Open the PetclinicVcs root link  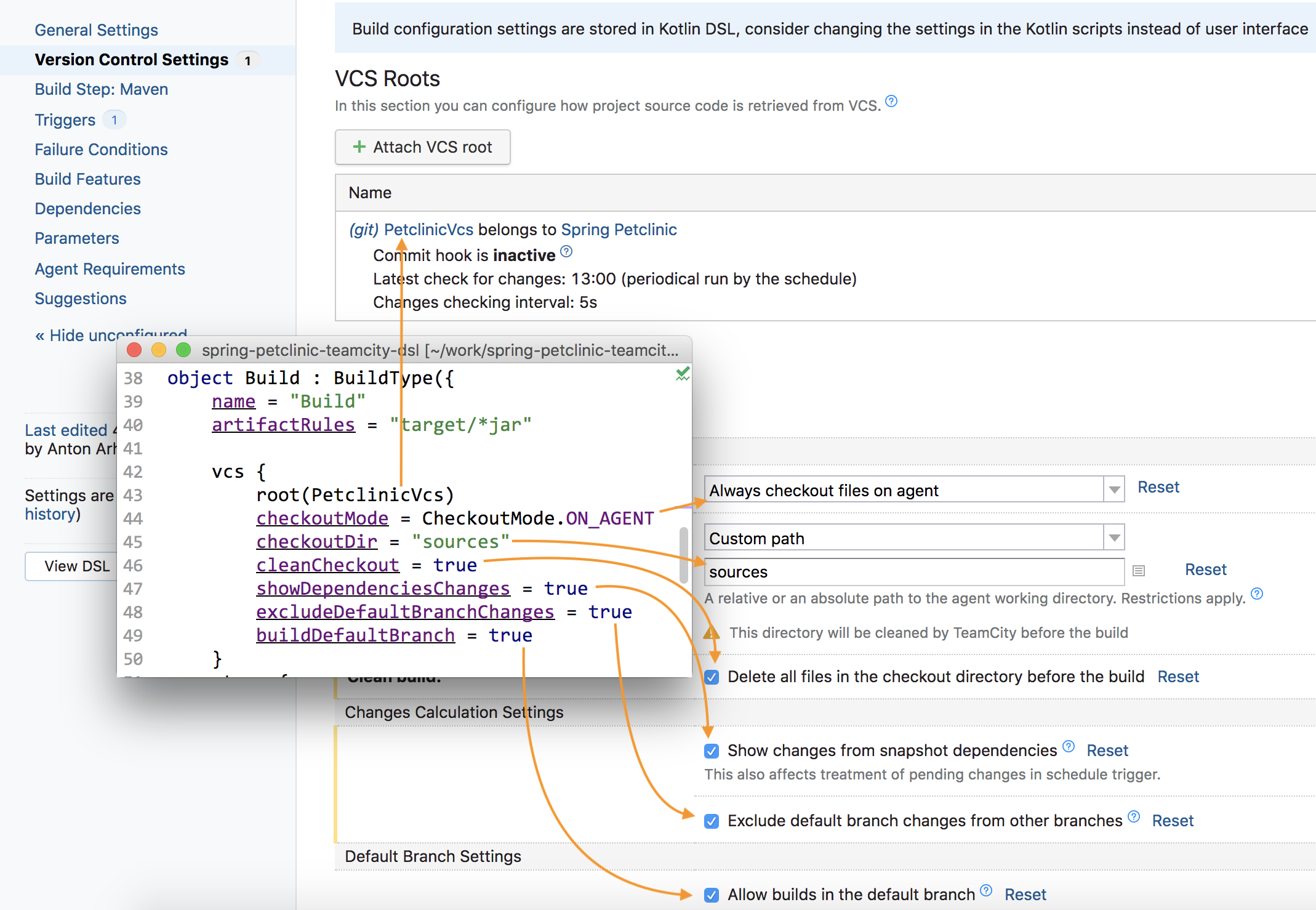(x=429, y=230)
